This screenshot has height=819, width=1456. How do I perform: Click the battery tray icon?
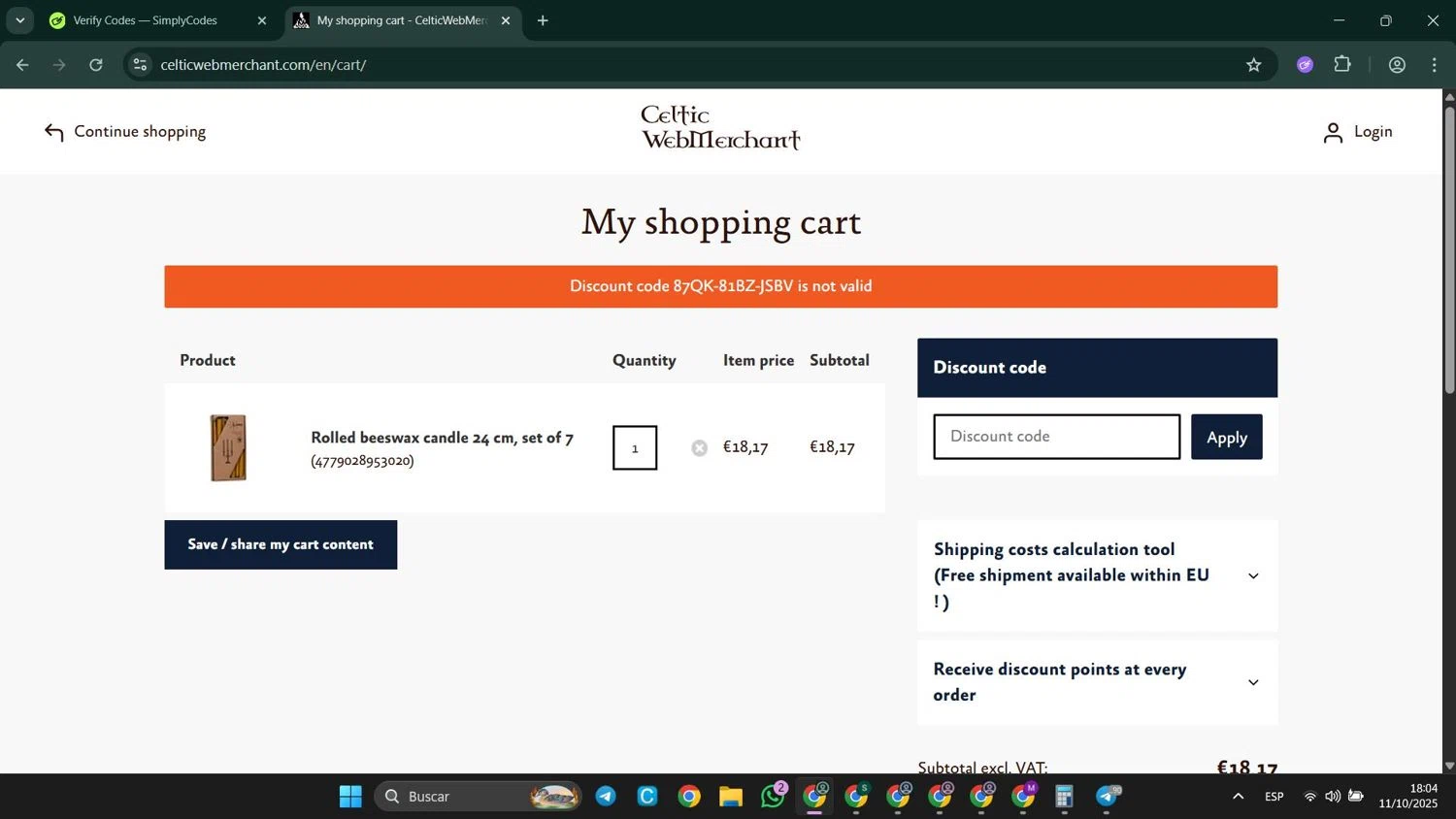[x=1356, y=797]
